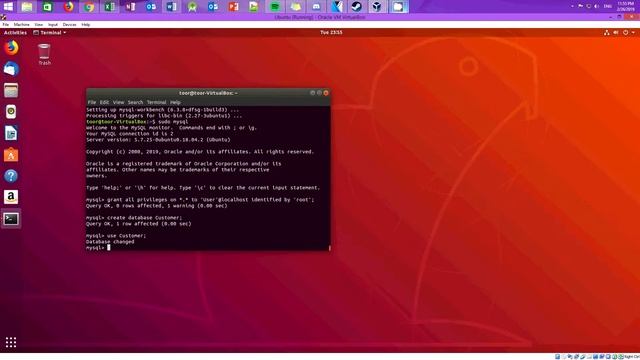This screenshot has width=640, height=360.
Task: Click the Activities button
Action: pos(15,33)
